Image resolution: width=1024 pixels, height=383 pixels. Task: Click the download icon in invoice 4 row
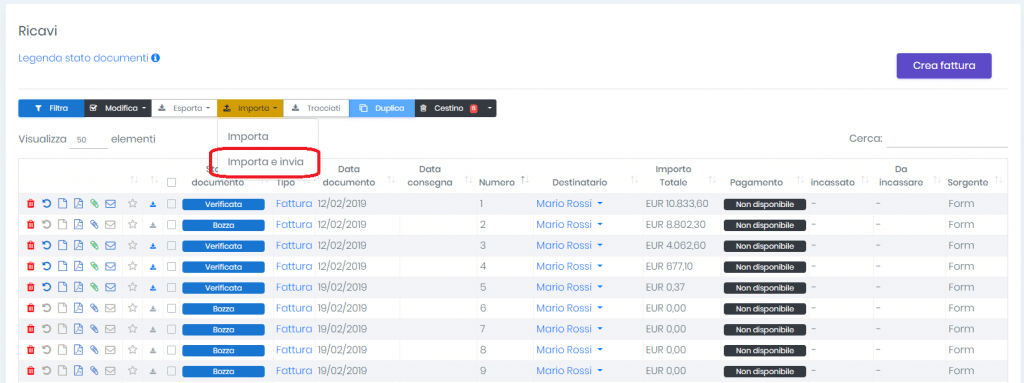click(x=152, y=267)
